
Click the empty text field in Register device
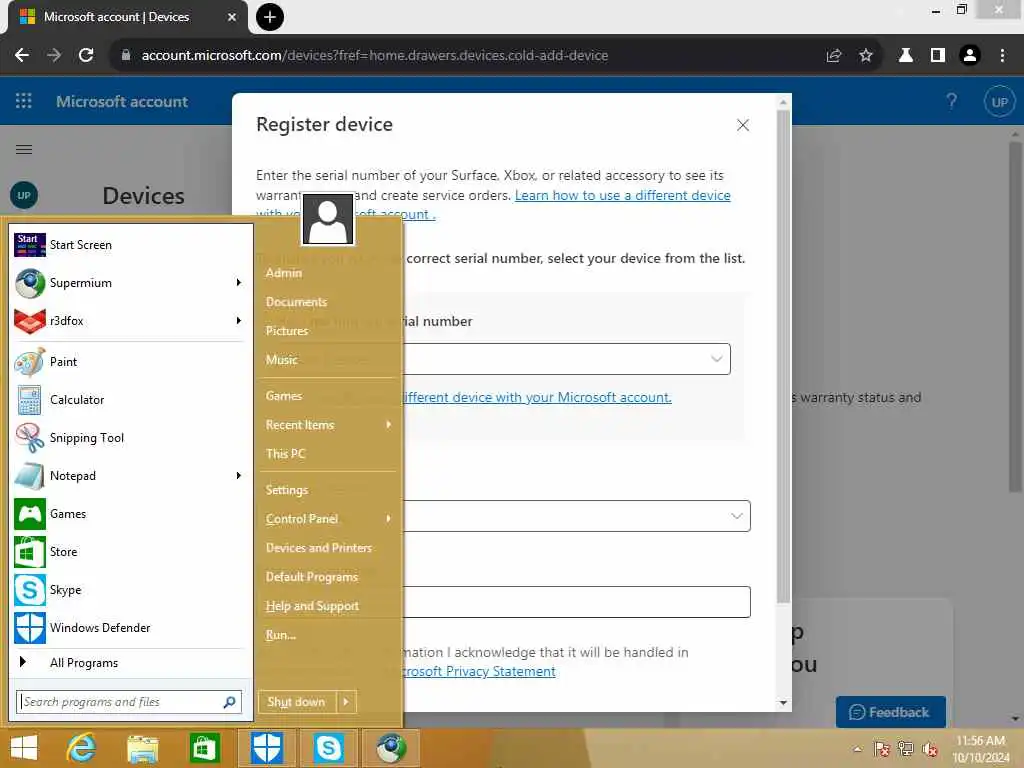(576, 602)
